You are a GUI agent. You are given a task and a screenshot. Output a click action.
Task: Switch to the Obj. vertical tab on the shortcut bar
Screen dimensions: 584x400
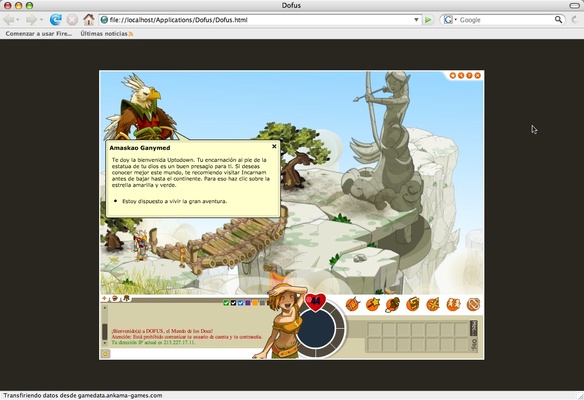point(474,345)
